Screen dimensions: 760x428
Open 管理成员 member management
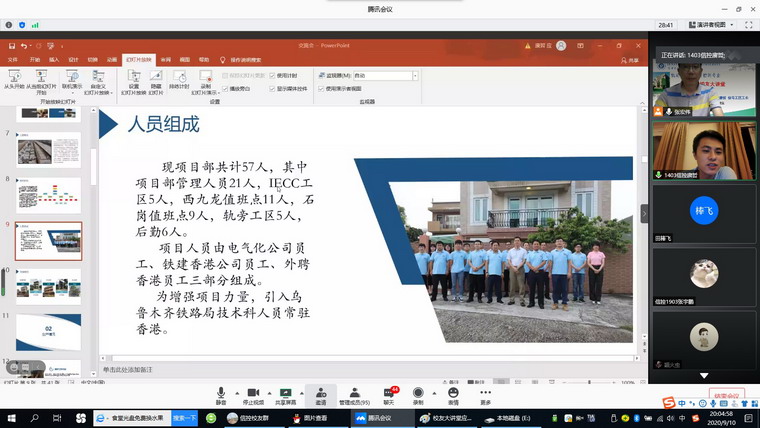coord(354,392)
